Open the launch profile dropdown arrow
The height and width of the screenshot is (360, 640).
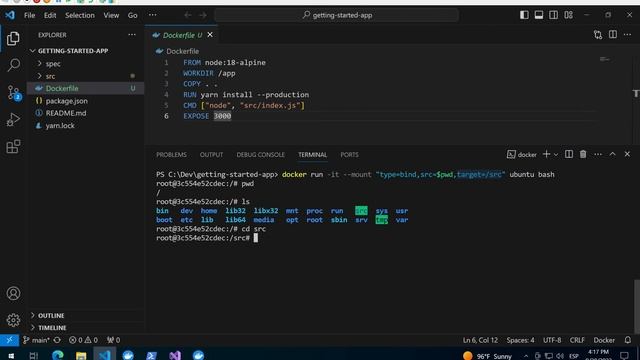pyautogui.click(x=556, y=155)
